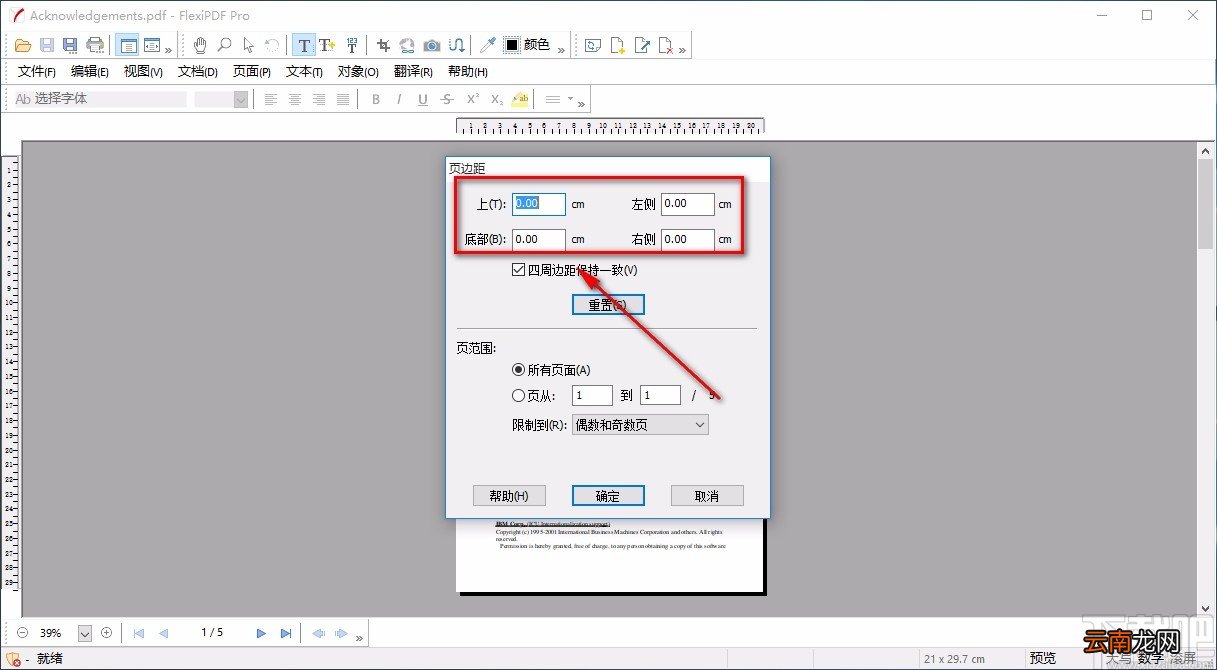
Task: Zoom out with the minus circle icon
Action: [x=22, y=633]
